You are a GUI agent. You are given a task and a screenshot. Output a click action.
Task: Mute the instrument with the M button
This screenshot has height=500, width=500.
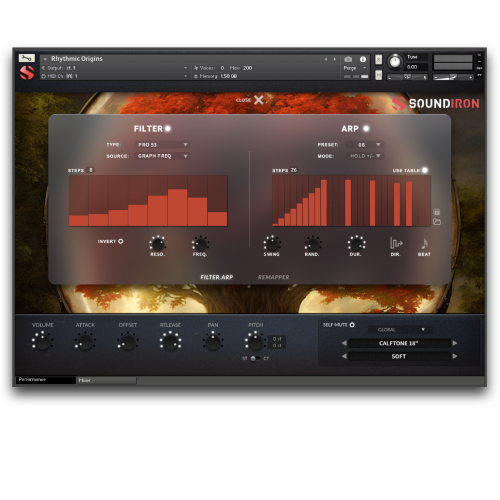pyautogui.click(x=378, y=75)
